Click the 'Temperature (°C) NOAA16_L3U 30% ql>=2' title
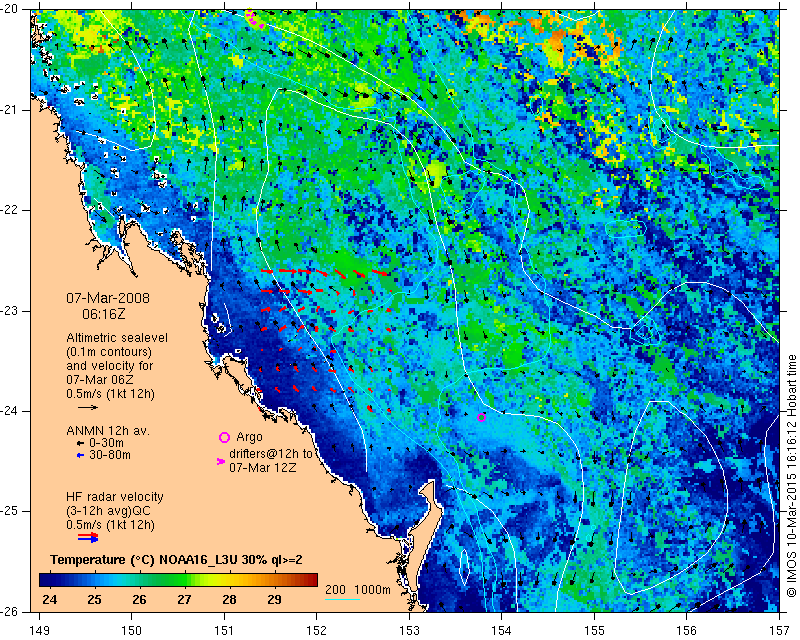This screenshot has width=800, height=640. 176,560
